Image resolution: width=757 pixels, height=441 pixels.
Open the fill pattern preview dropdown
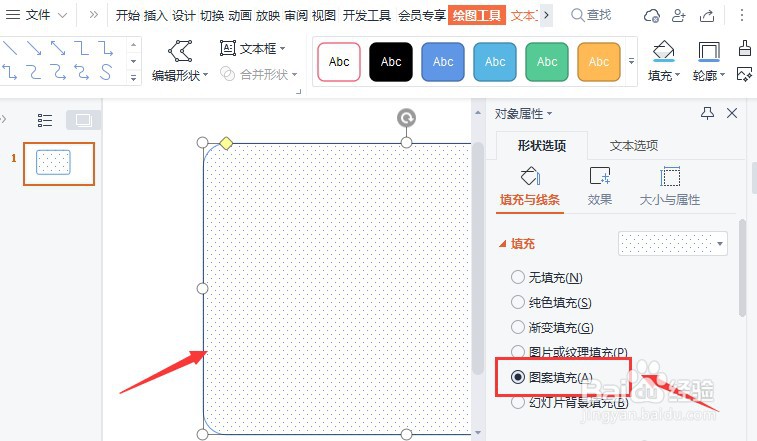673,243
